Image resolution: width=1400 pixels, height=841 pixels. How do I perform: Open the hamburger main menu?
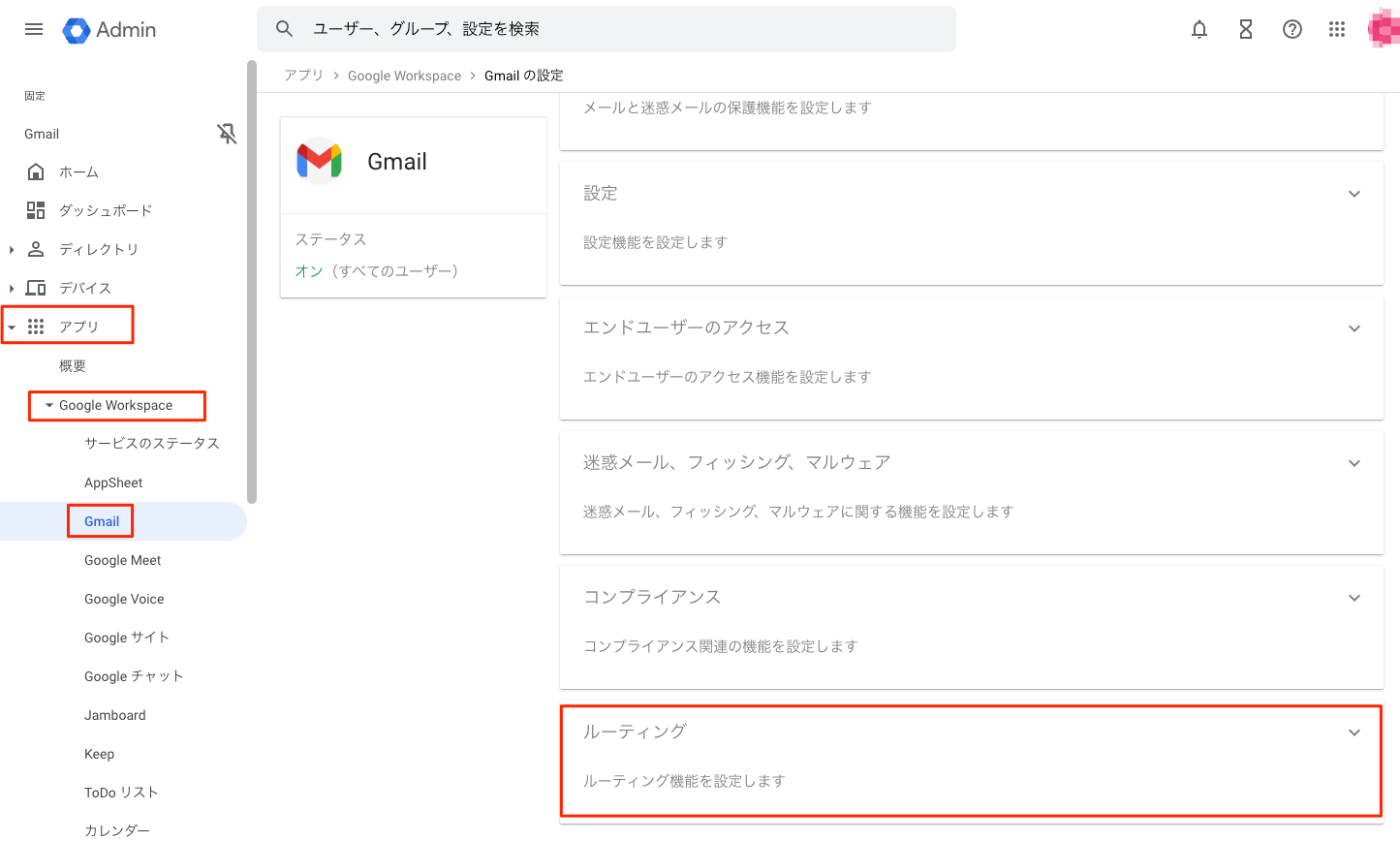[x=34, y=29]
